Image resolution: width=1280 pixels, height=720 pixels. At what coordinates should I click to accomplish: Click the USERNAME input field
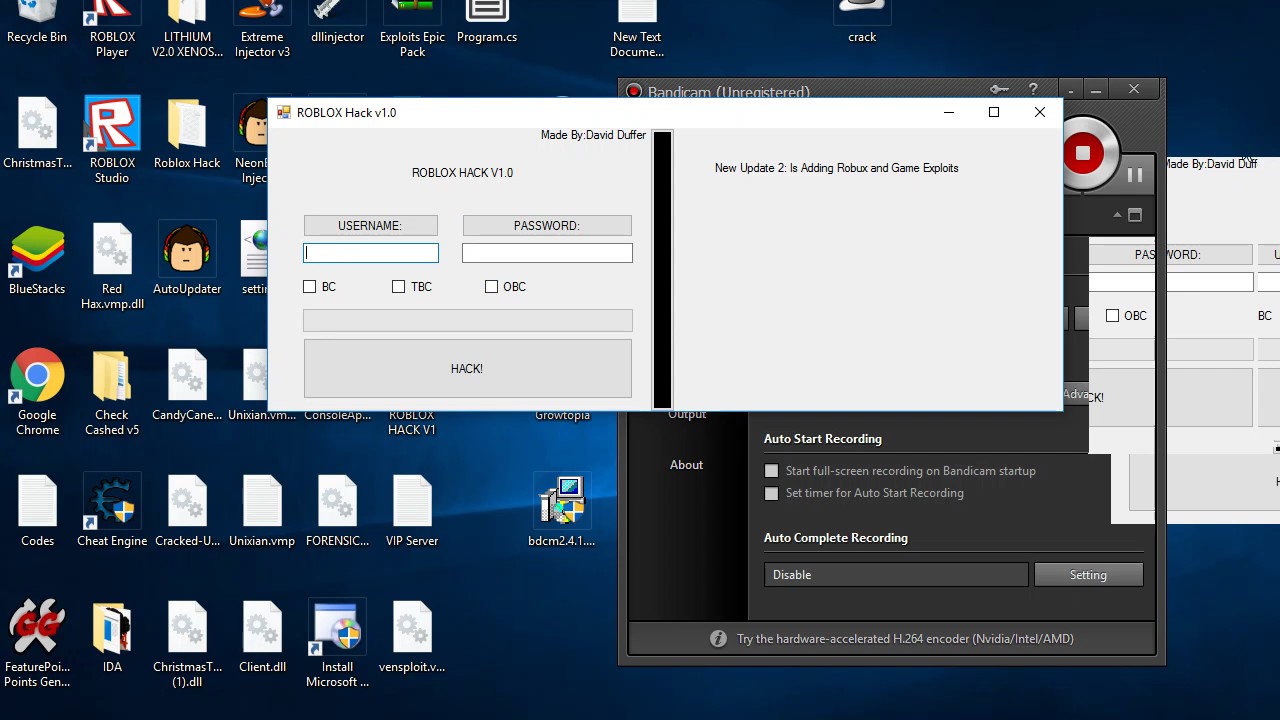371,254
